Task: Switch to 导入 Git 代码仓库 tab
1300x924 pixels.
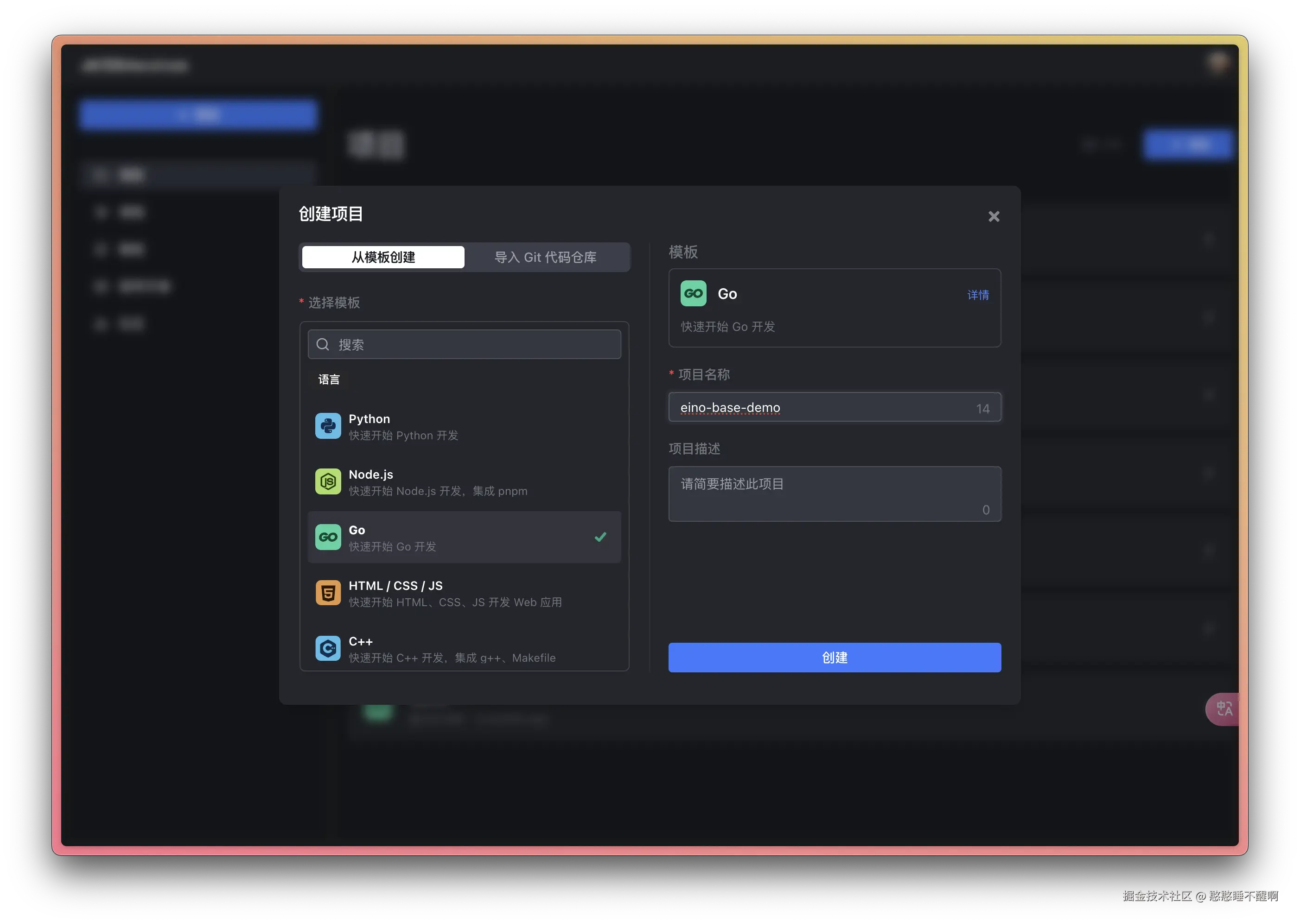Action: point(545,257)
